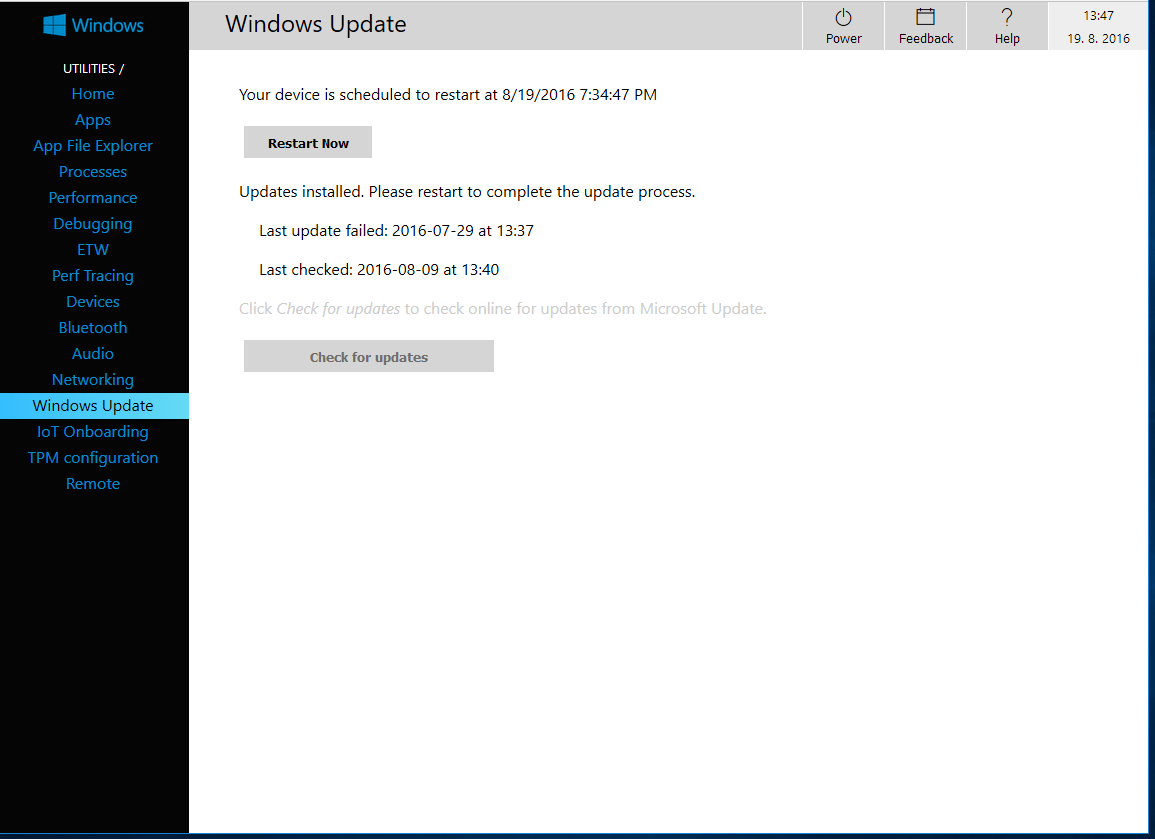Go to Bluetooth settings

93,328
